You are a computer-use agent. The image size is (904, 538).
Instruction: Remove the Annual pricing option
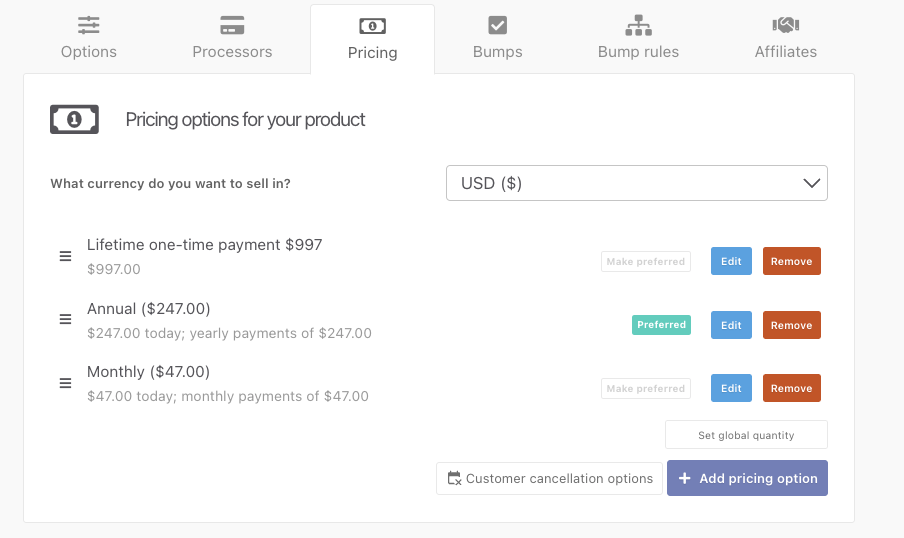click(x=791, y=325)
